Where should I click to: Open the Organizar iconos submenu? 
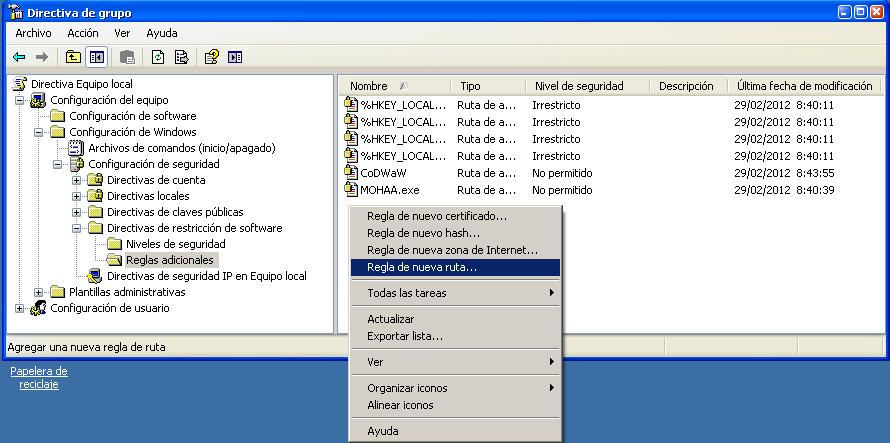point(455,388)
